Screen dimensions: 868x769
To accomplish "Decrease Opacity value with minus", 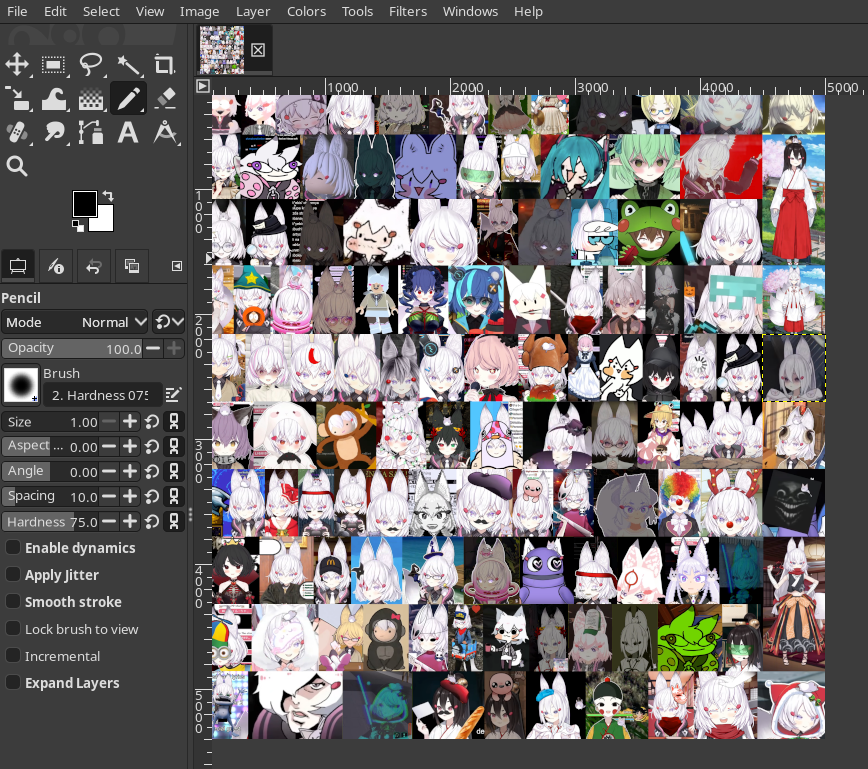I will click(x=153, y=348).
